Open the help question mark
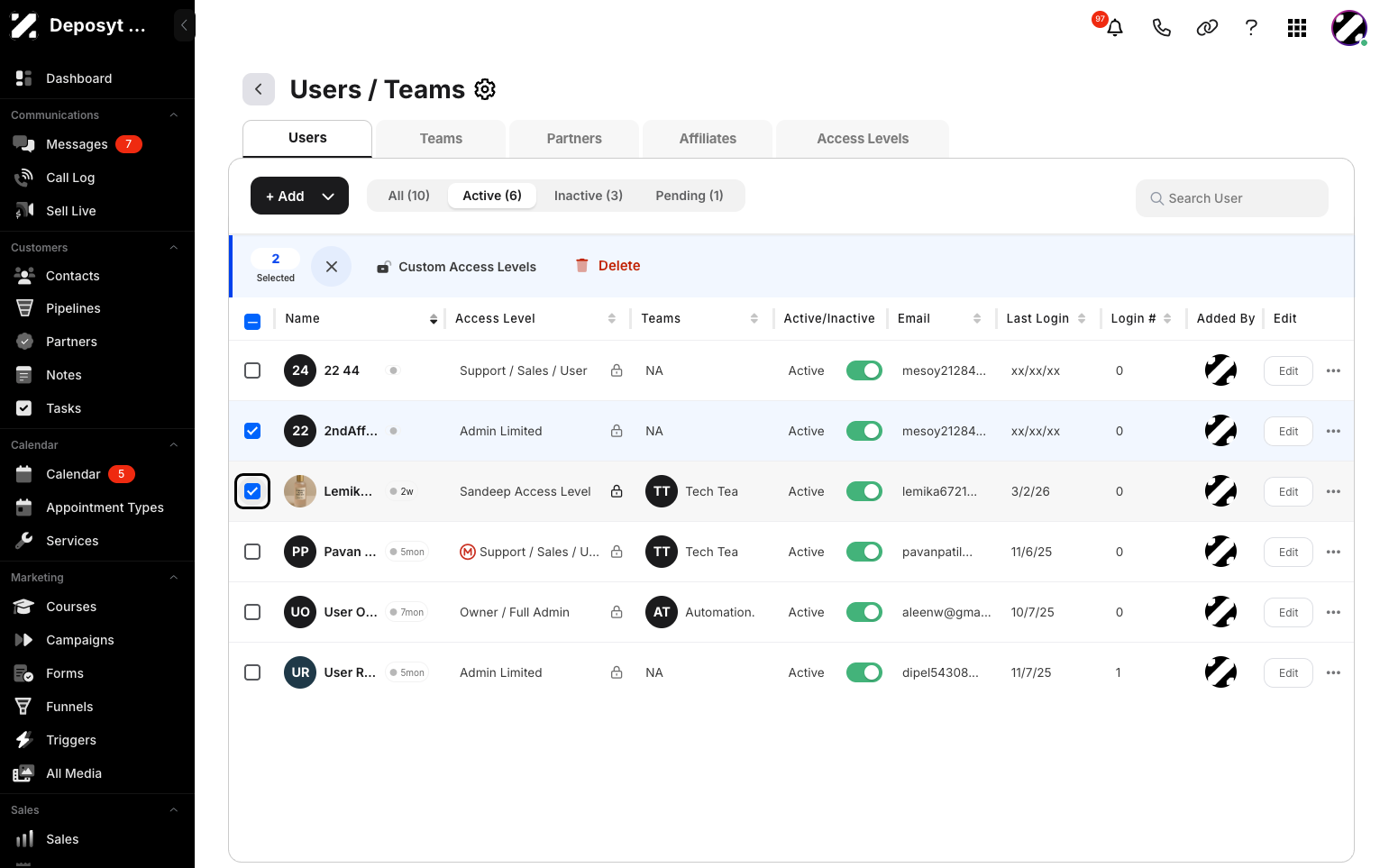The width and height of the screenshot is (1389, 868). point(1251,28)
